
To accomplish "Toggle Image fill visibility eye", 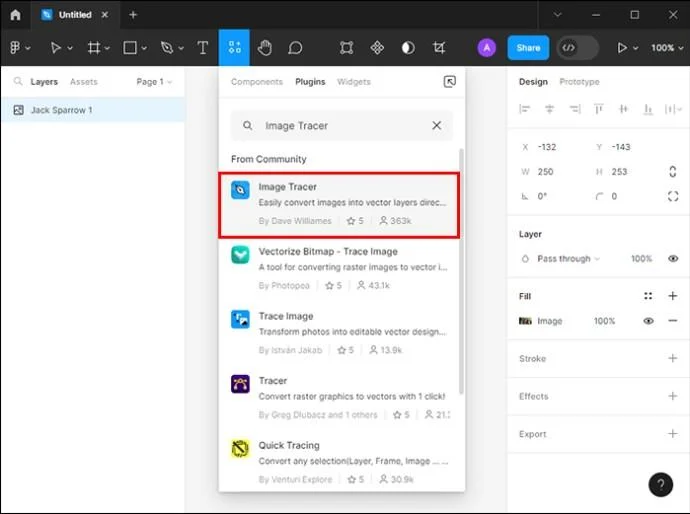I will pyautogui.click(x=648, y=321).
